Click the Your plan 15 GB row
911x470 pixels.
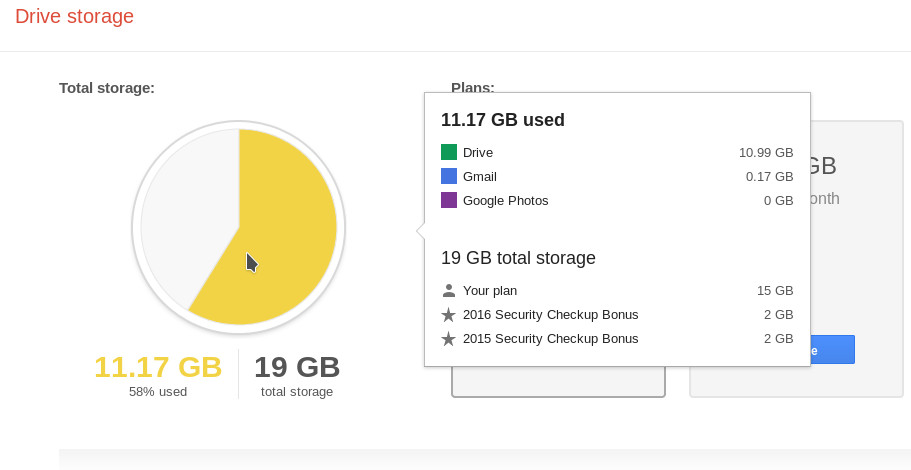617,290
